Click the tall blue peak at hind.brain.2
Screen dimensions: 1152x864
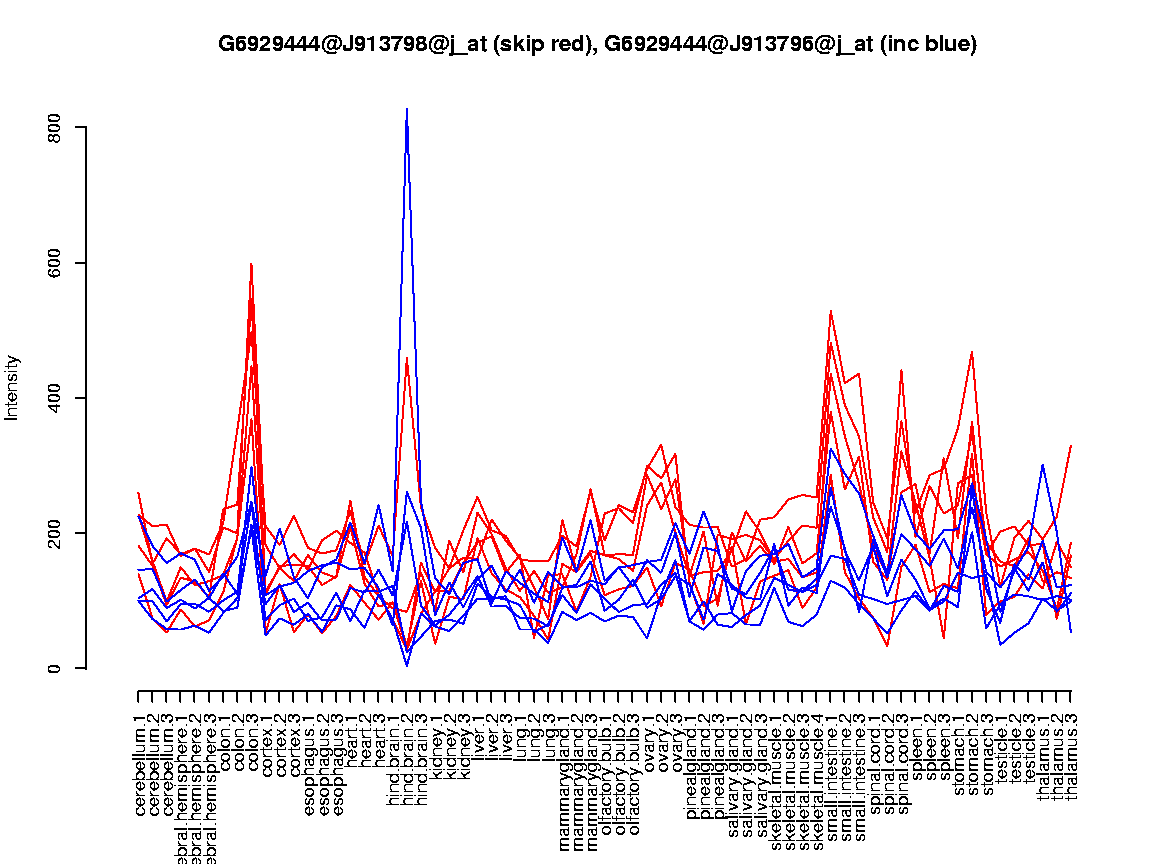[406, 112]
